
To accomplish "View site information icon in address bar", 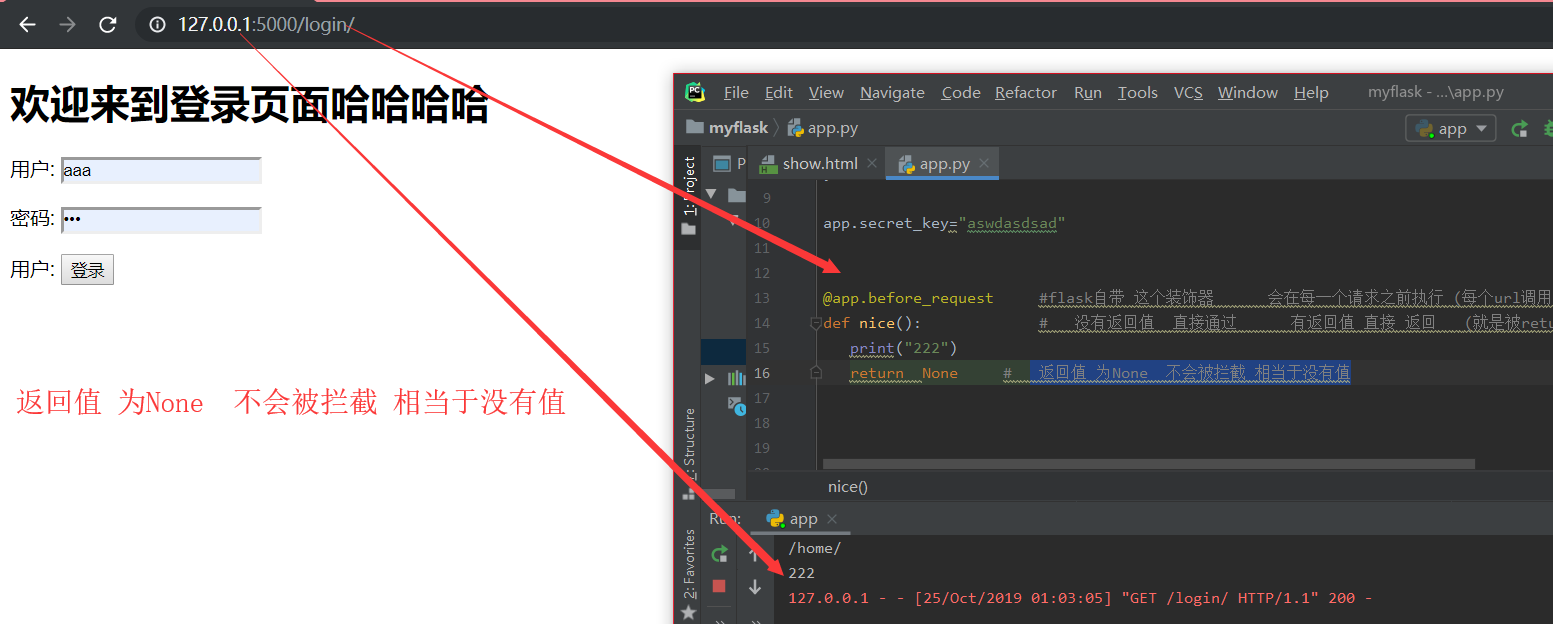I will click(x=157, y=25).
